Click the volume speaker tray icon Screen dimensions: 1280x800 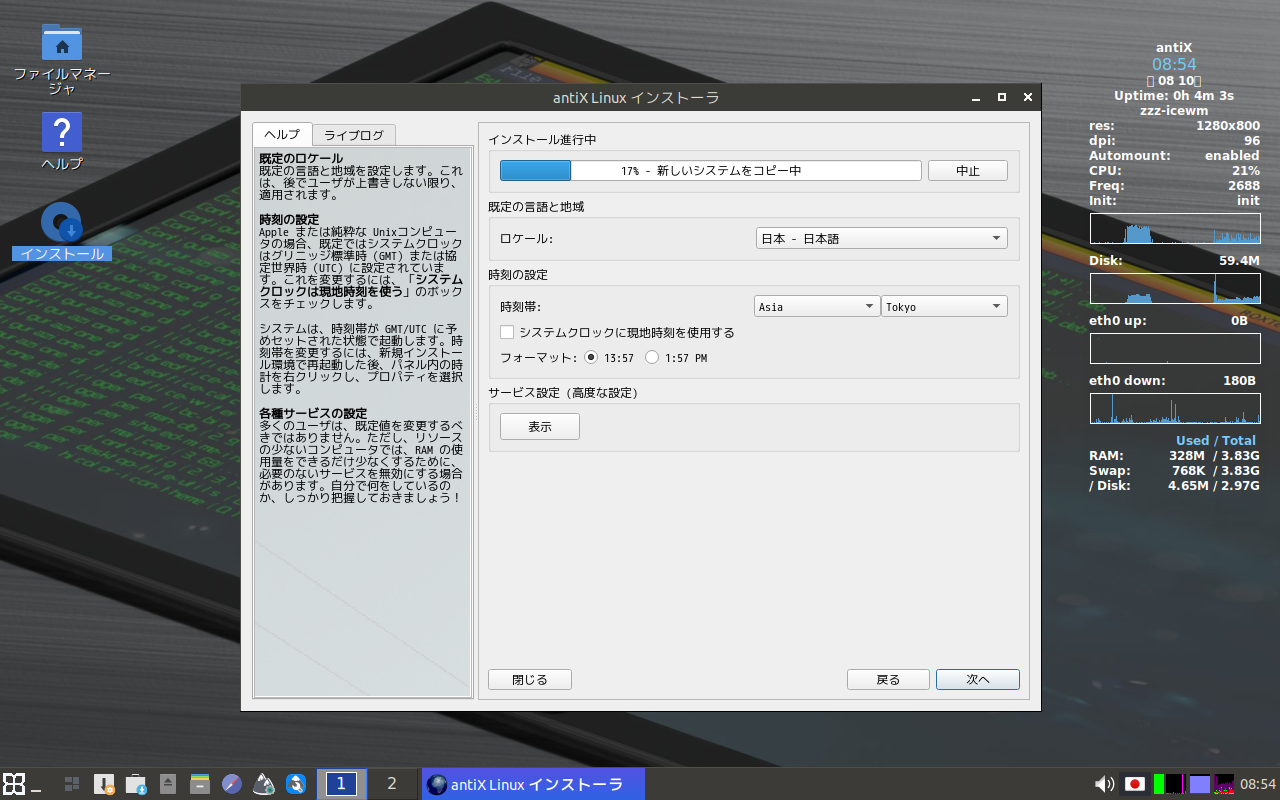[1104, 784]
